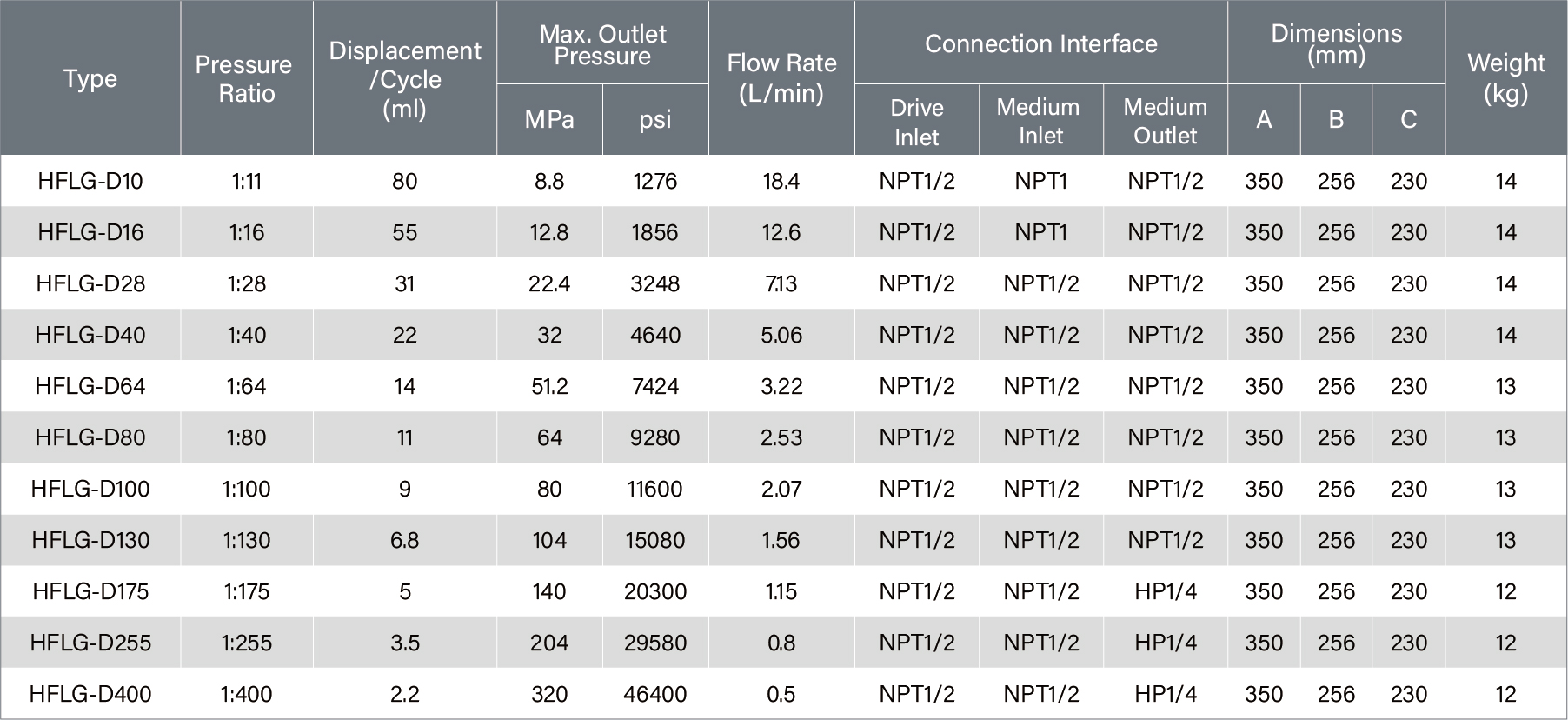Click the Max. Outlet Pressure header

602,44
